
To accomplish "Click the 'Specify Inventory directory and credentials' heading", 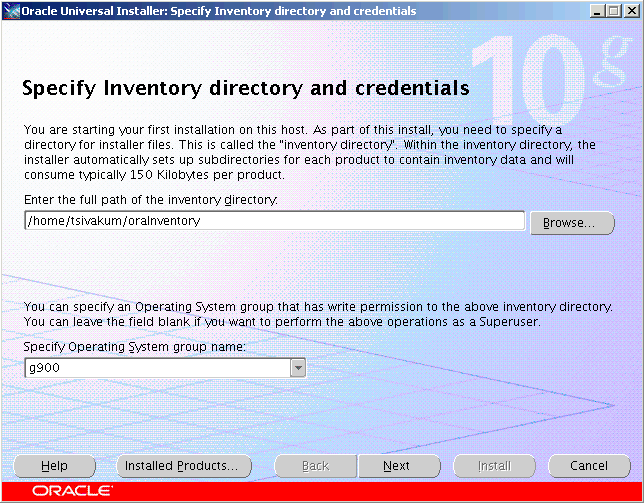I will pos(246,88).
